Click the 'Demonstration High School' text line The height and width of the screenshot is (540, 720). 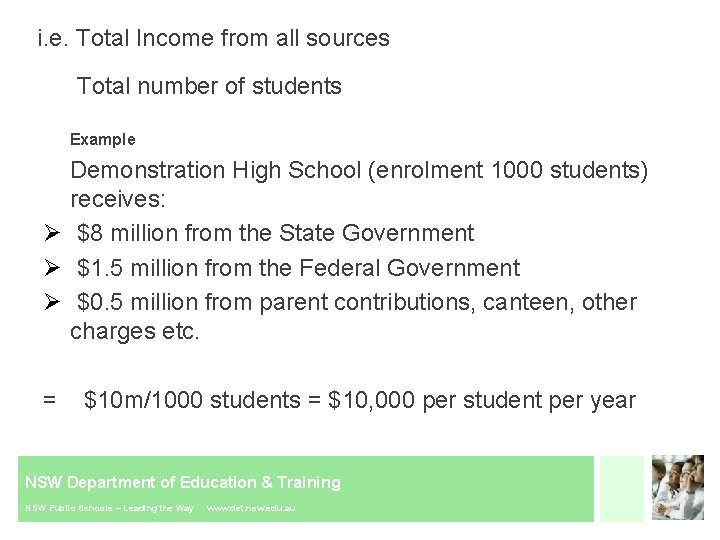pos(359,170)
